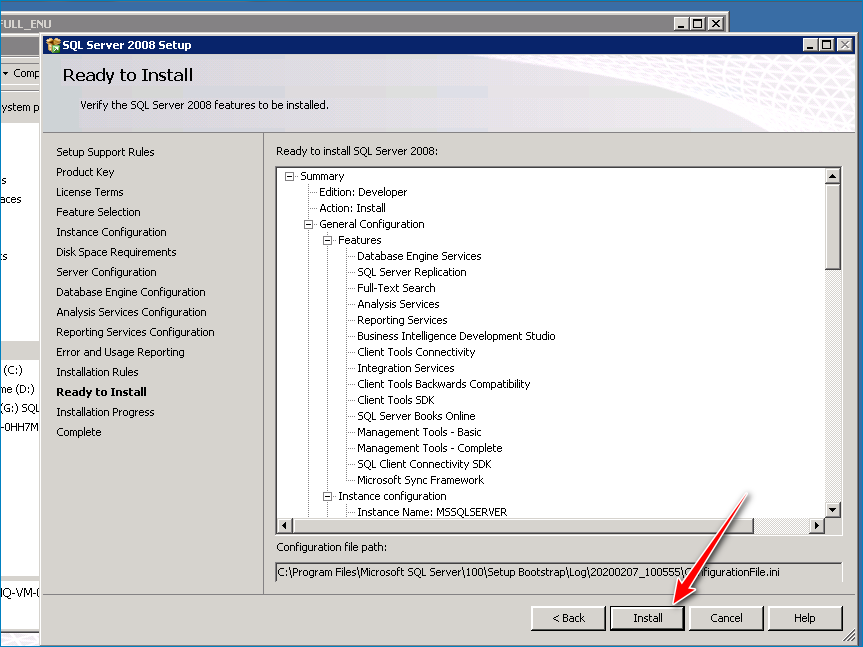Select Edition: Developer tree item
Image resolution: width=863 pixels, height=647 pixels.
tap(363, 193)
